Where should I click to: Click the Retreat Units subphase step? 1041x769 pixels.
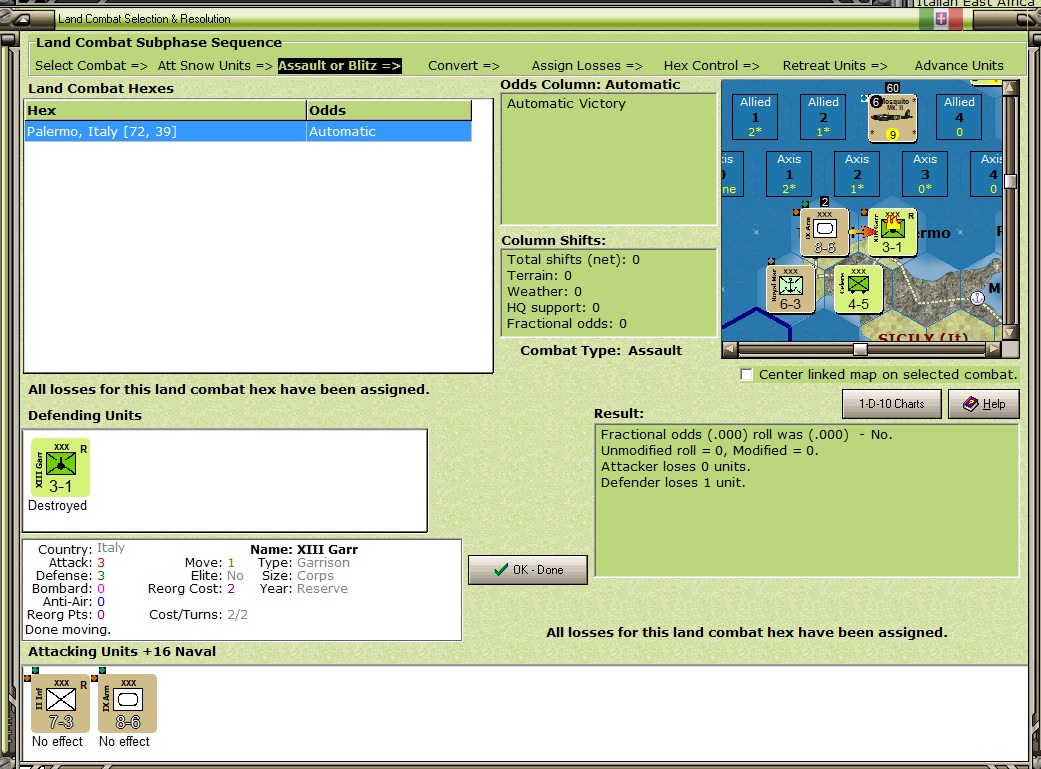click(x=835, y=66)
